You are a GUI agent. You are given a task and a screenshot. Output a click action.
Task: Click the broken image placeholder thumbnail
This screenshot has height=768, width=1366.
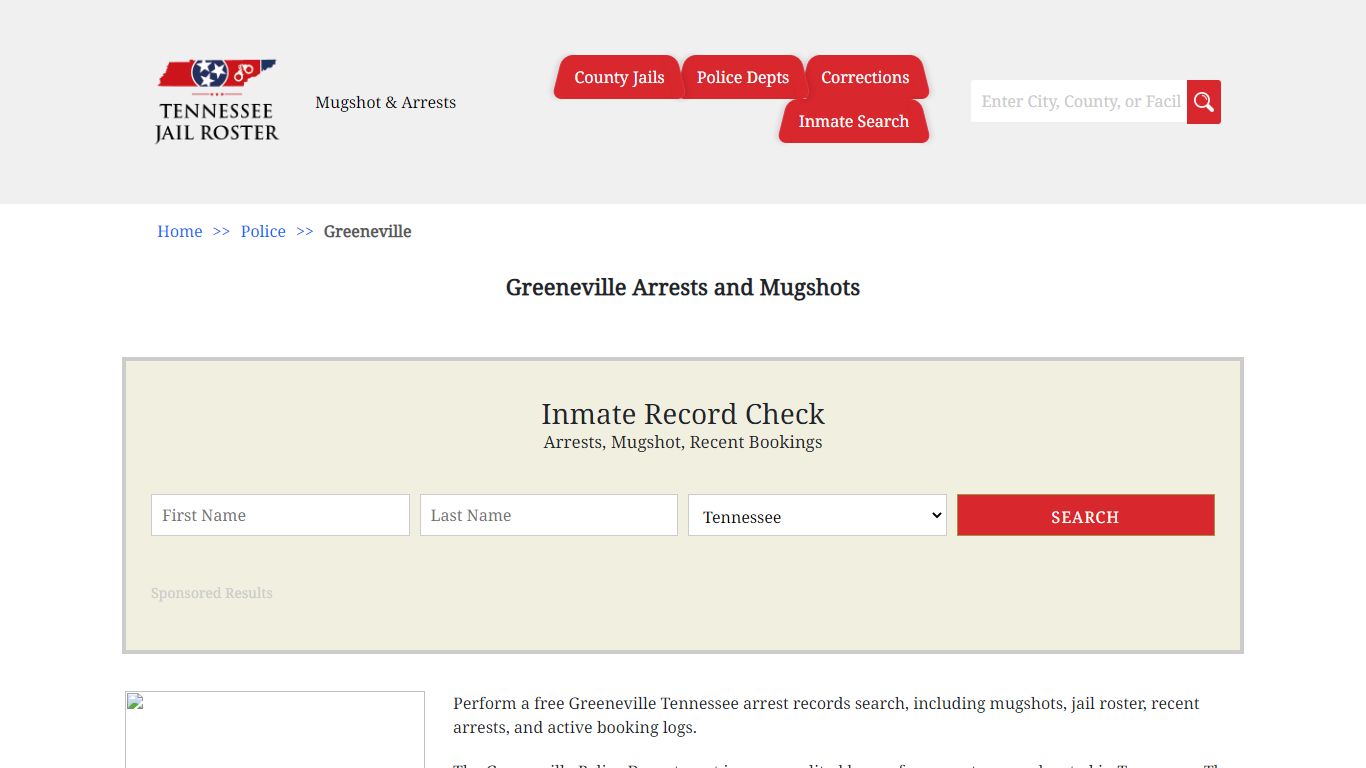[x=275, y=729]
